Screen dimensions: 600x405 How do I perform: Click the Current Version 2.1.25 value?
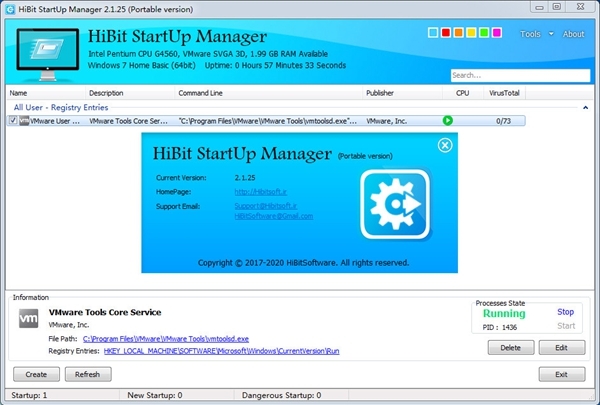coord(245,178)
